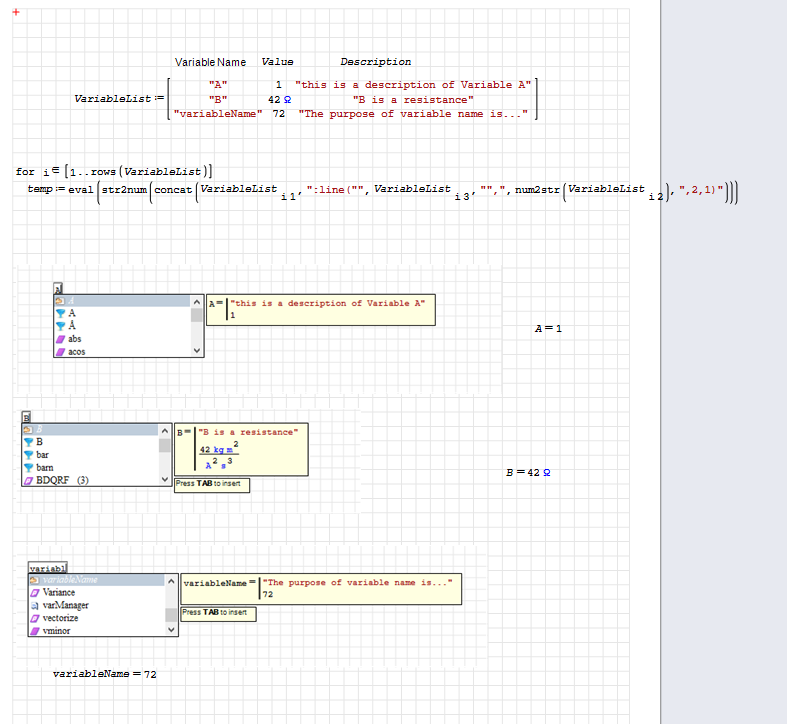Pick the varManager autocomplete entry
The width and height of the screenshot is (787, 724).
click(x=65, y=605)
